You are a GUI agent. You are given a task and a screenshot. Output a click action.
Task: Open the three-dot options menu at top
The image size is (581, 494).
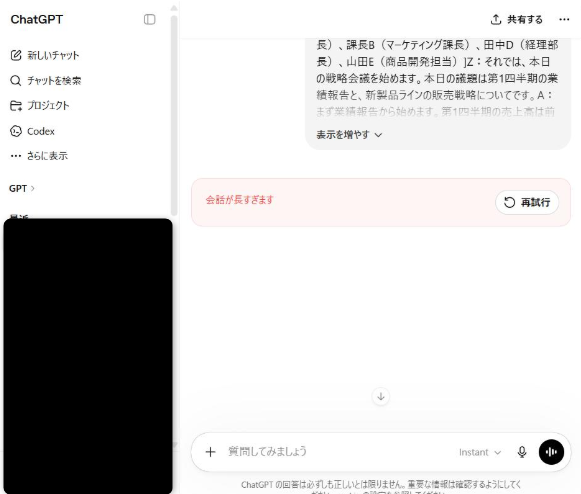(564, 20)
